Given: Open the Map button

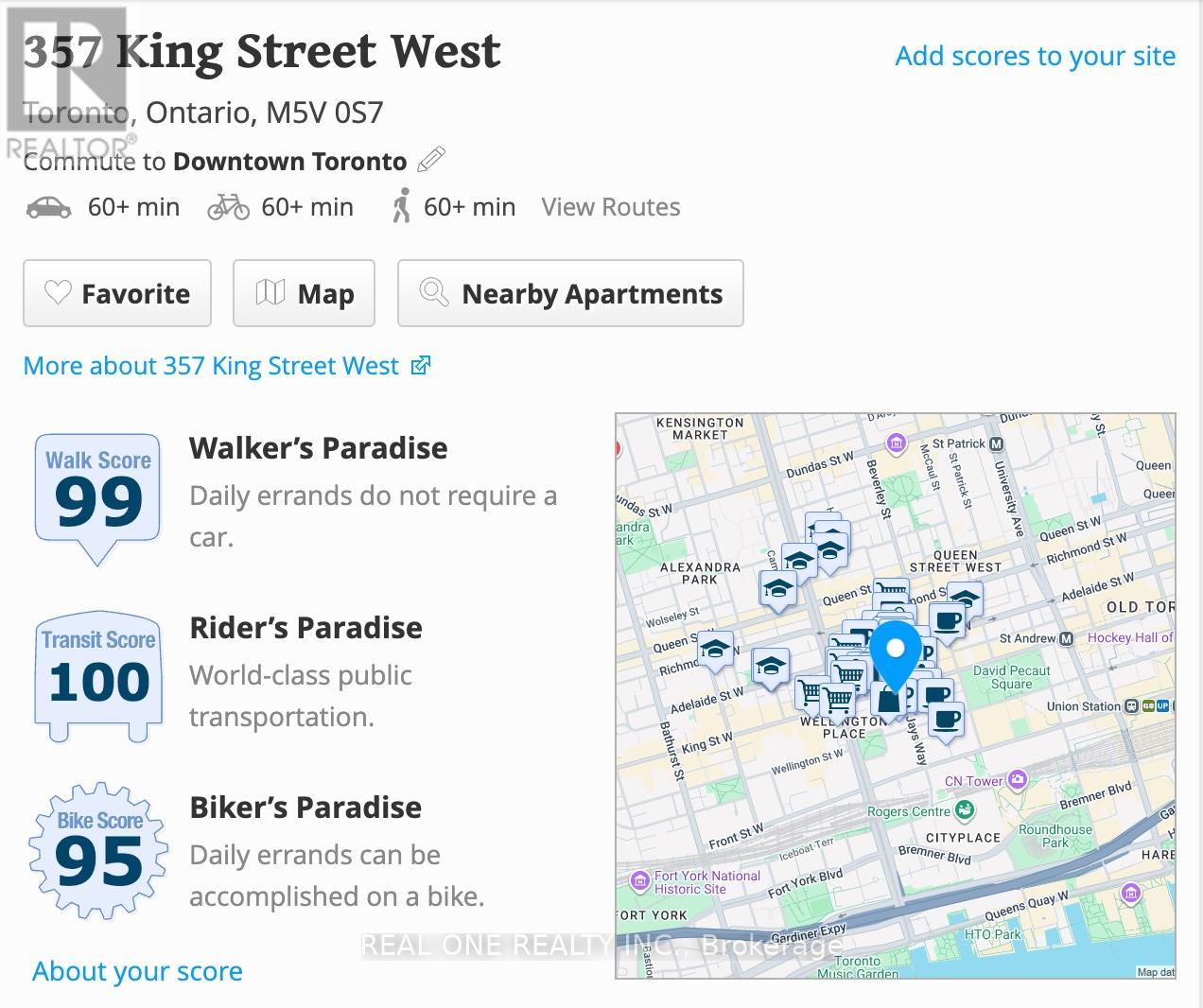Looking at the screenshot, I should pyautogui.click(x=304, y=294).
